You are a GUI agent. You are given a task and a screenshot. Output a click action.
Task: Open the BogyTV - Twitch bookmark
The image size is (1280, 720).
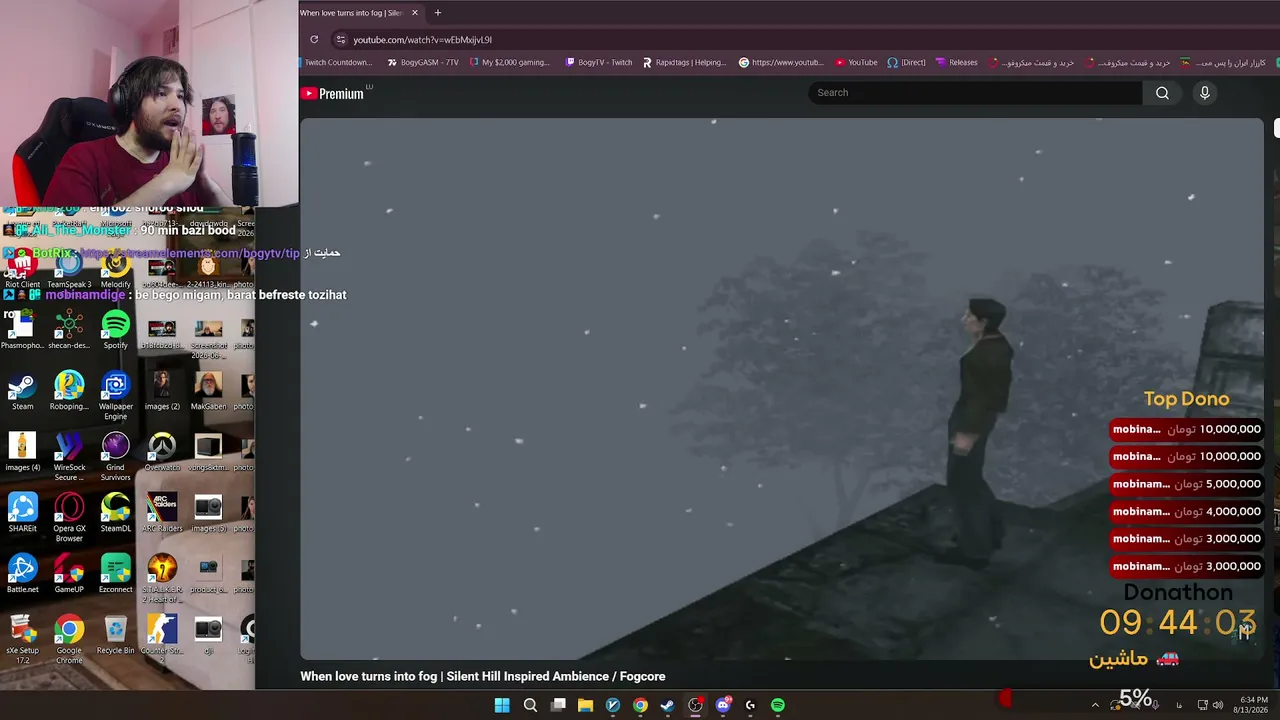click(599, 62)
